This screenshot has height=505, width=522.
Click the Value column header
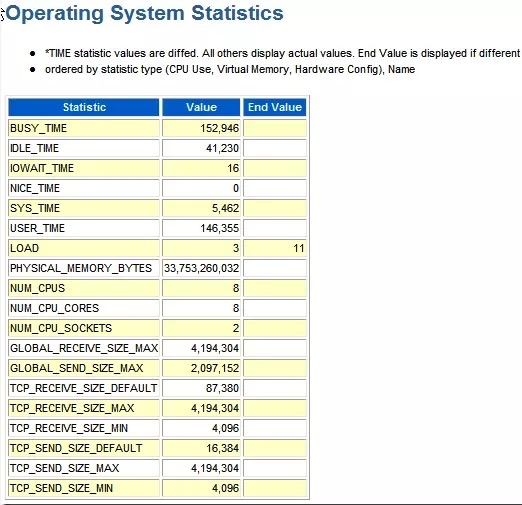click(201, 107)
